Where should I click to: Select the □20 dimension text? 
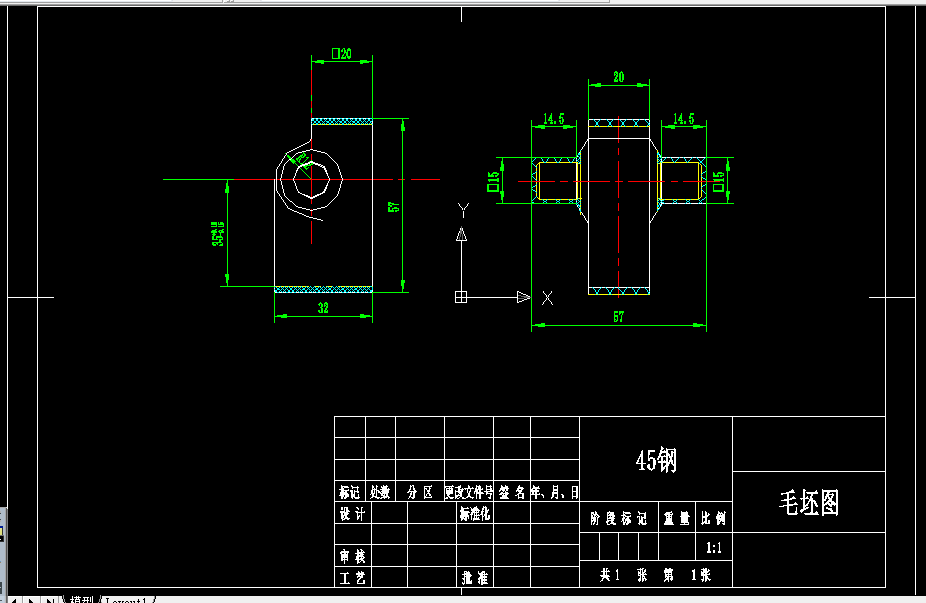pos(341,54)
